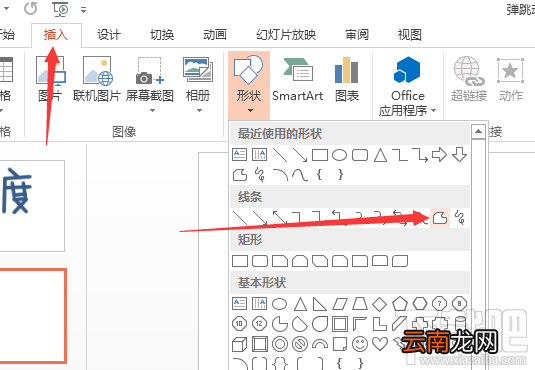Pick the Down Arrow in recently used shapes
The height and width of the screenshot is (370, 535).
click(459, 155)
